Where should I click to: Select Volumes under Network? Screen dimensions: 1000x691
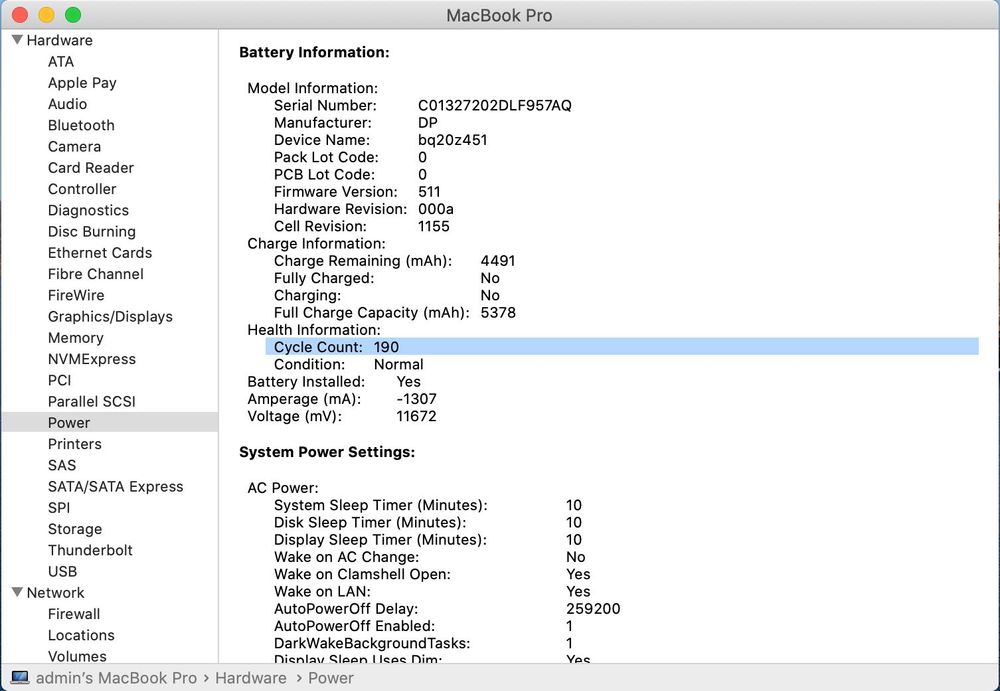[x=77, y=656]
